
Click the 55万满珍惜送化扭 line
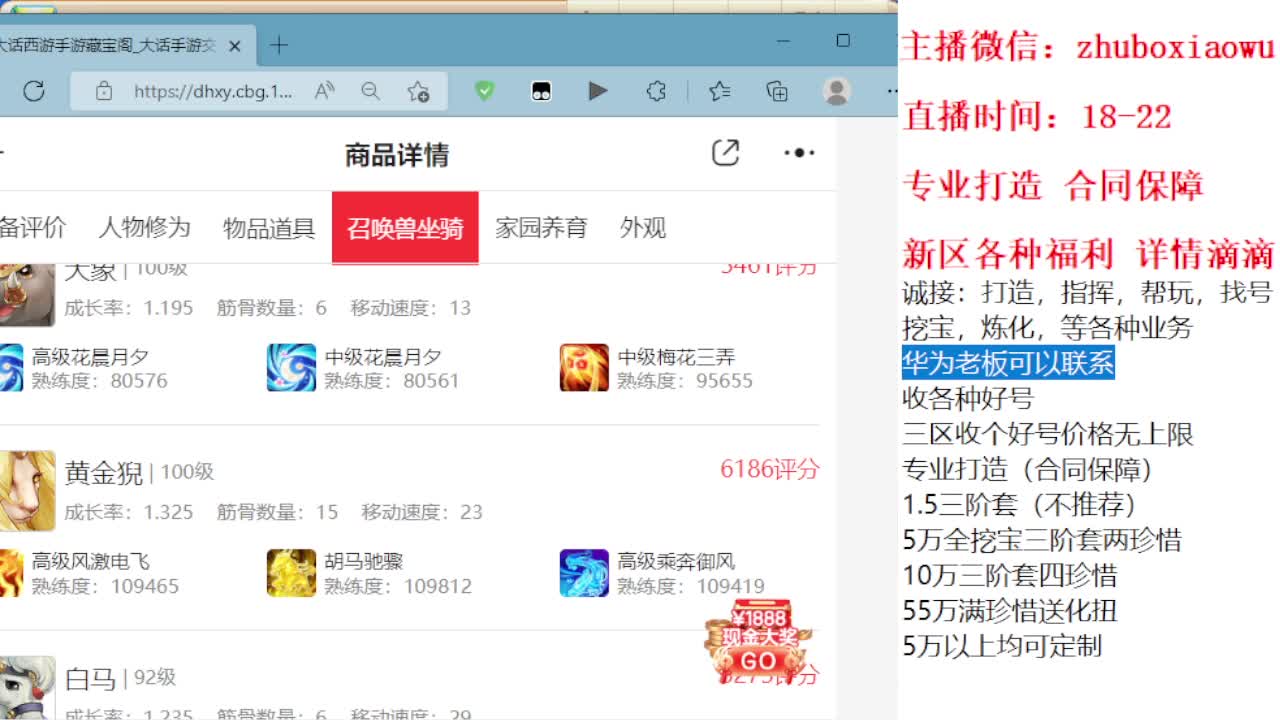coord(1010,611)
